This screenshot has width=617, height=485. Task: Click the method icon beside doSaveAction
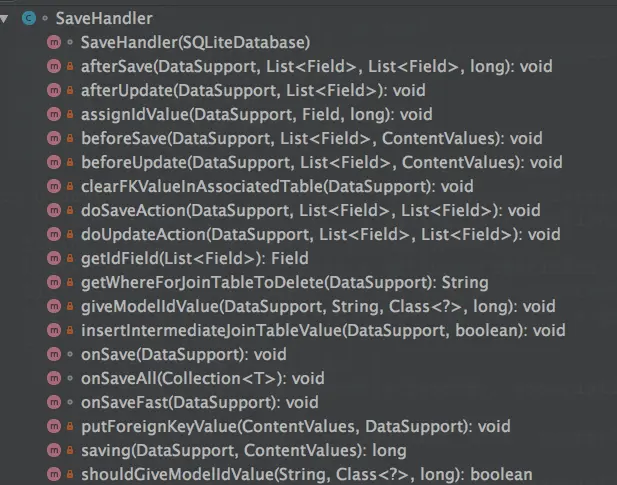[53, 210]
